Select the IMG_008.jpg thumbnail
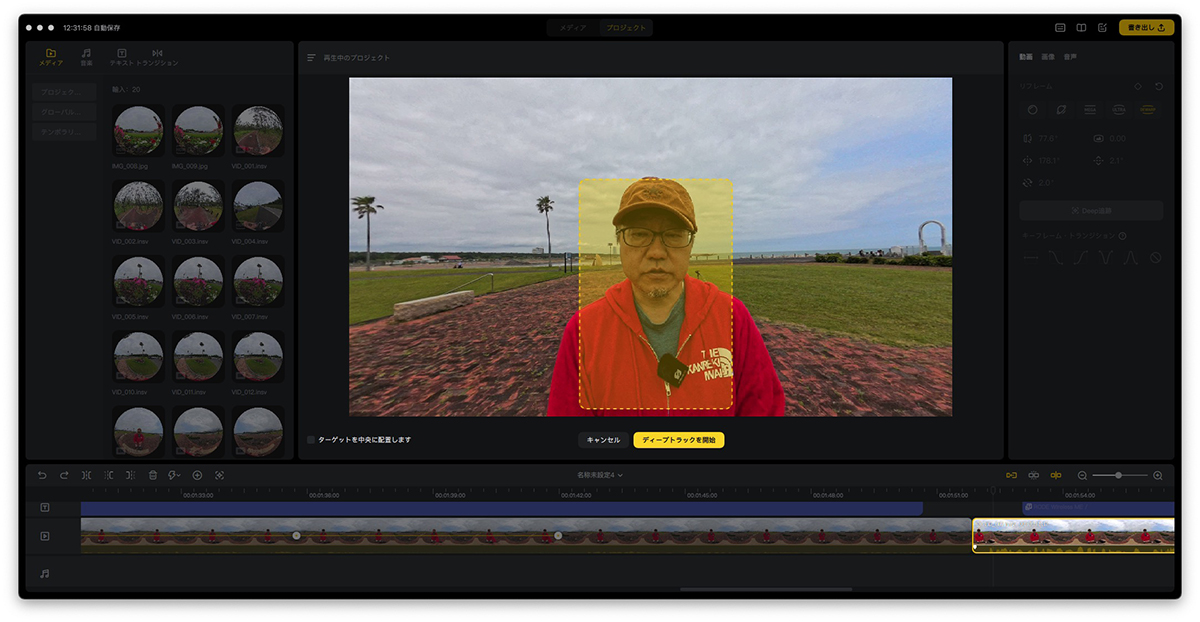The width and height of the screenshot is (1200, 622). [x=138, y=131]
